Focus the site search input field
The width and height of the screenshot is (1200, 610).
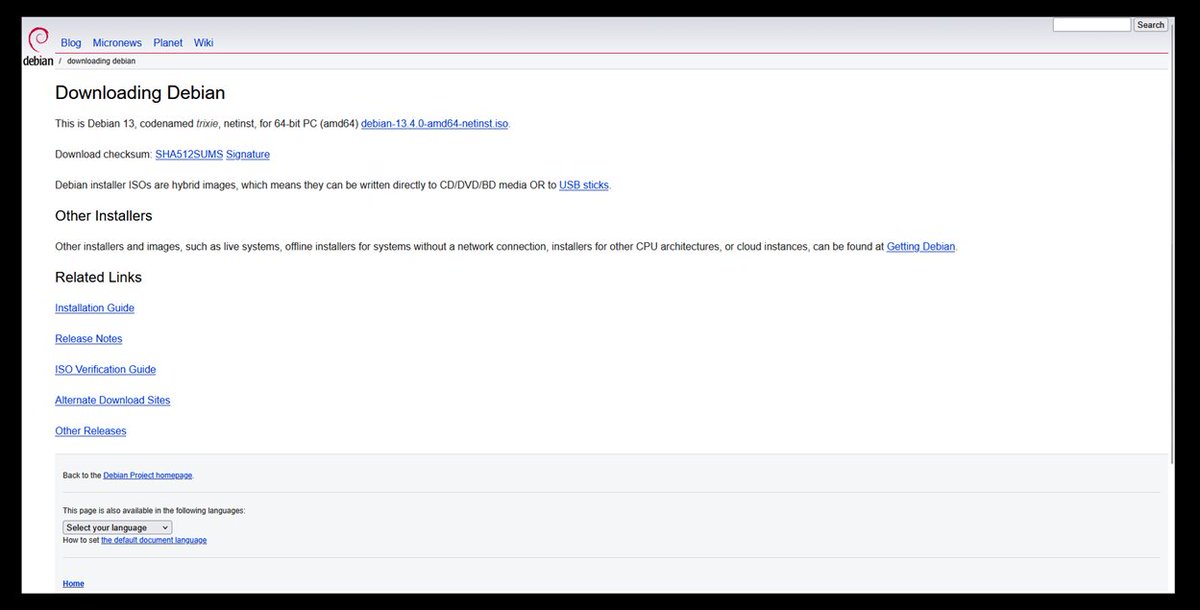tap(1092, 25)
